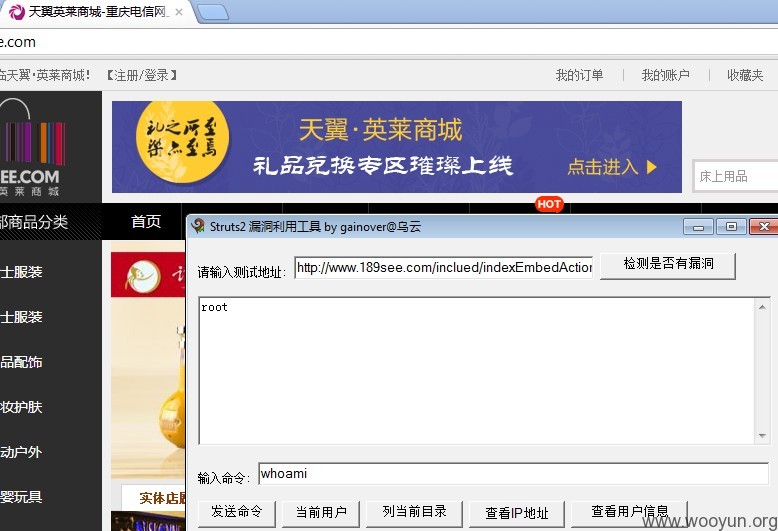Click 查看用户信息 button
This screenshot has height=531, width=778.
[629, 513]
